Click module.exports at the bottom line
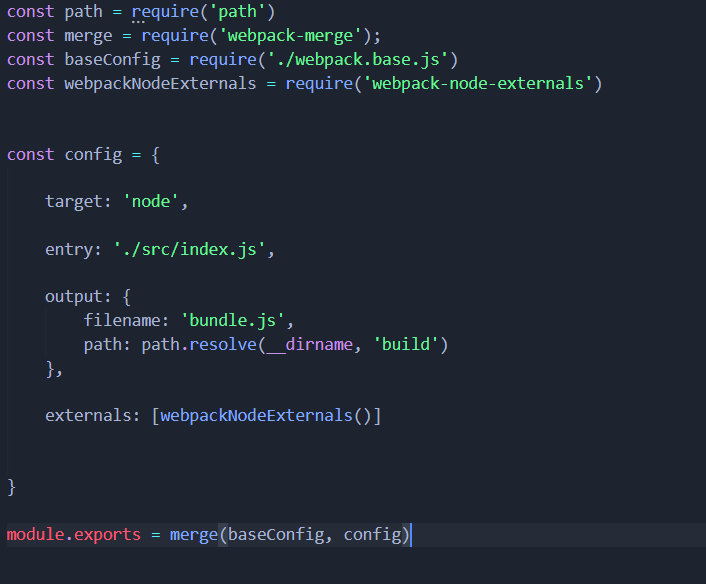The height and width of the screenshot is (584, 706). tap(73, 535)
